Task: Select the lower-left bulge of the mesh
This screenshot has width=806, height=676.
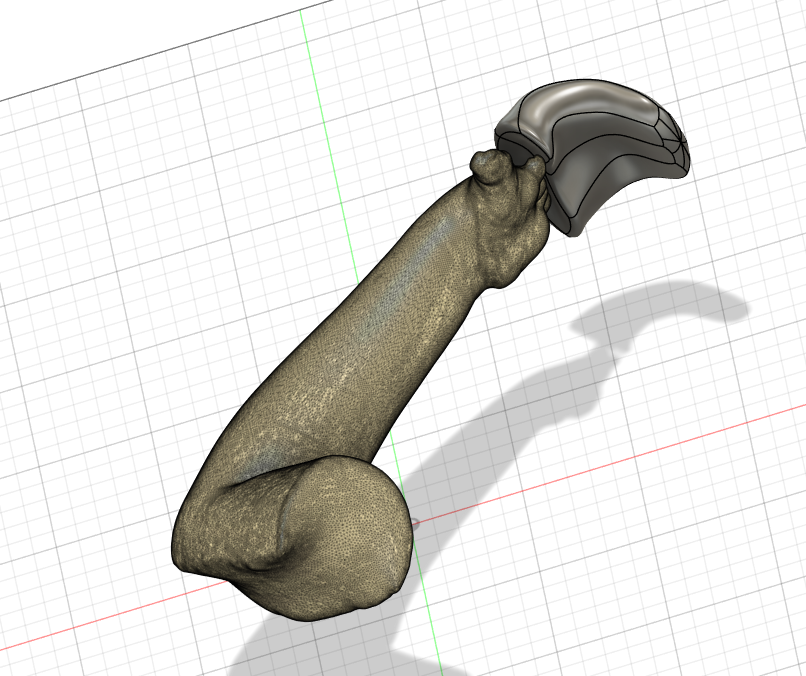Action: pos(200,540)
